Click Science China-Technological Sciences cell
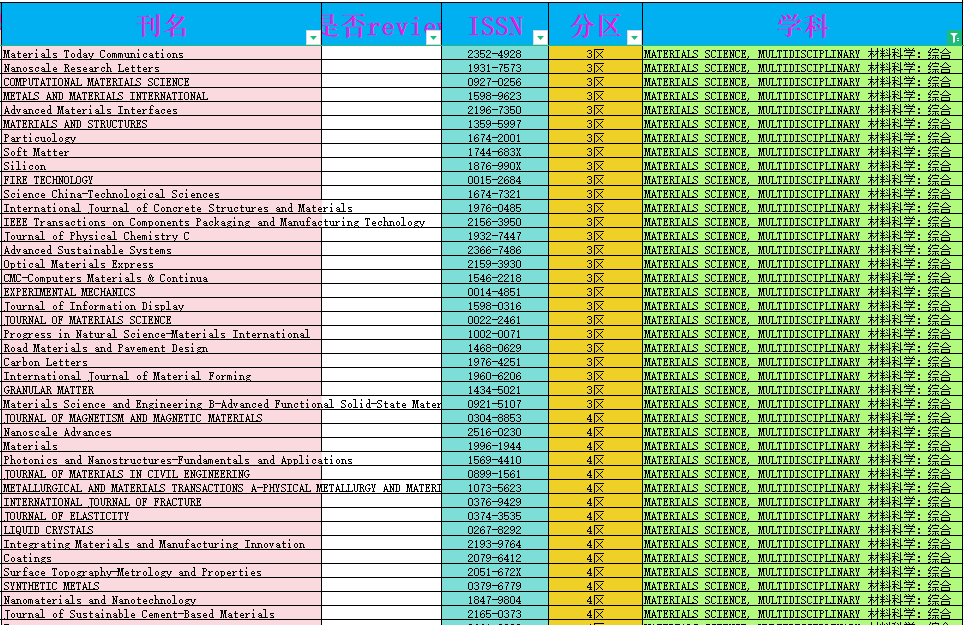This screenshot has width=964, height=625. click(x=161, y=194)
